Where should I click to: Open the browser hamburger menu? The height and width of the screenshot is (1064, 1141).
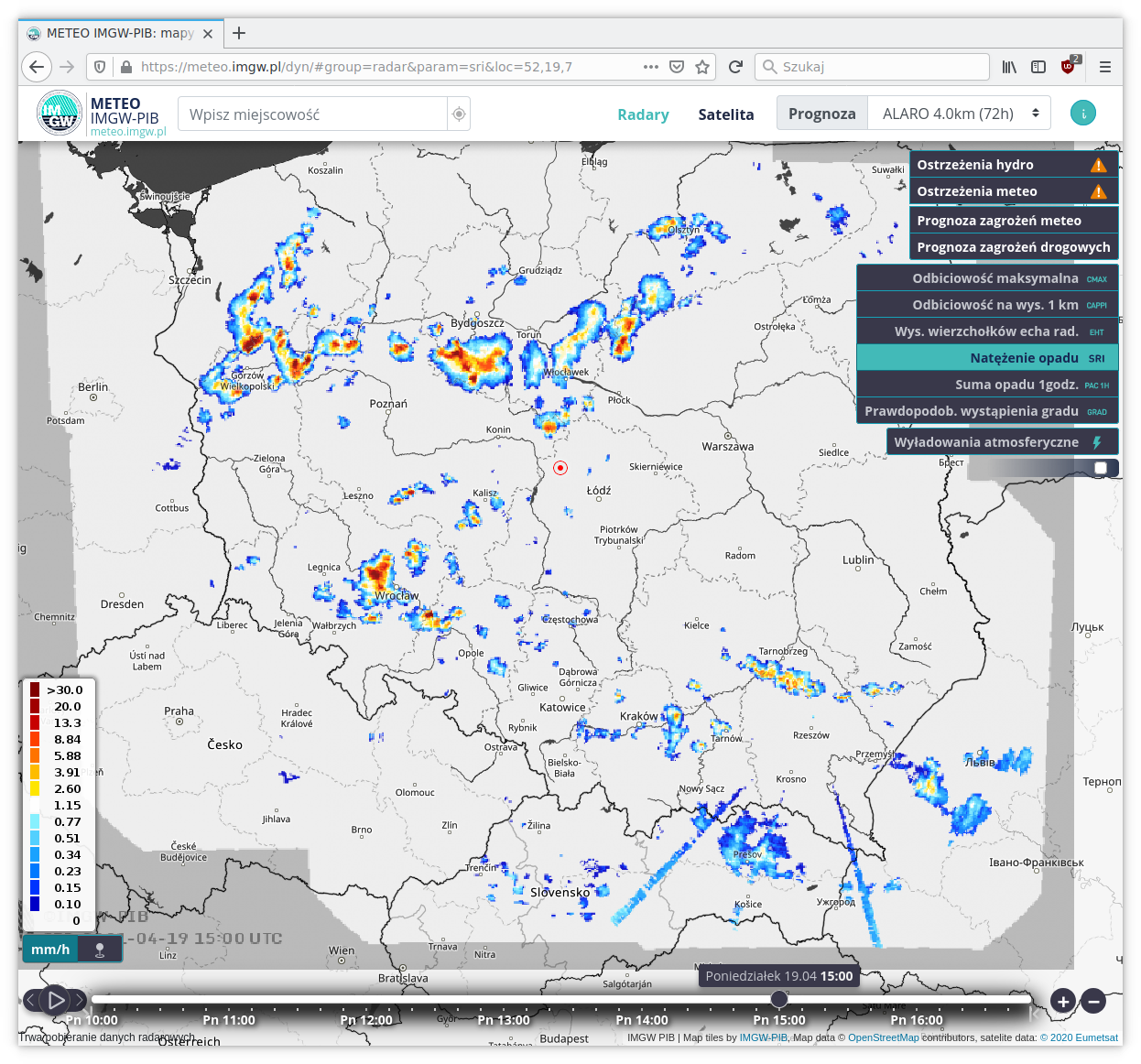(1105, 67)
